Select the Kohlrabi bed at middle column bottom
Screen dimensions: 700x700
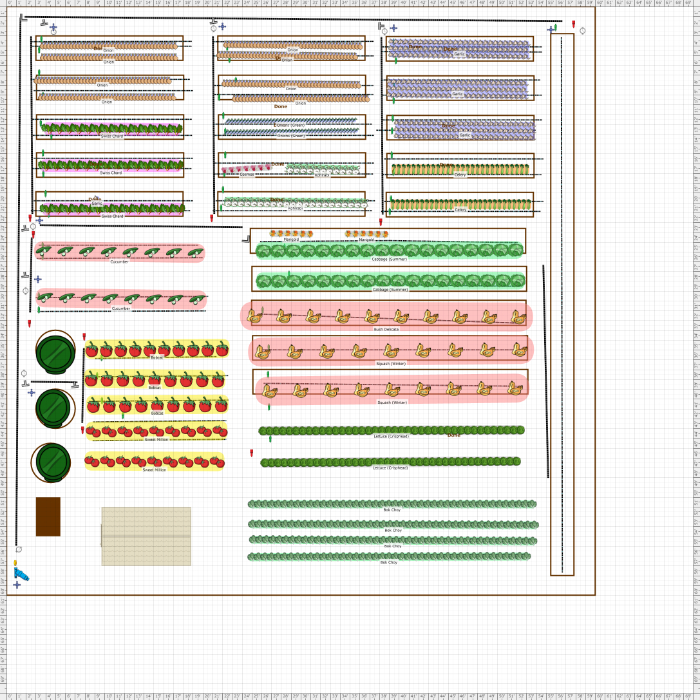[291, 204]
